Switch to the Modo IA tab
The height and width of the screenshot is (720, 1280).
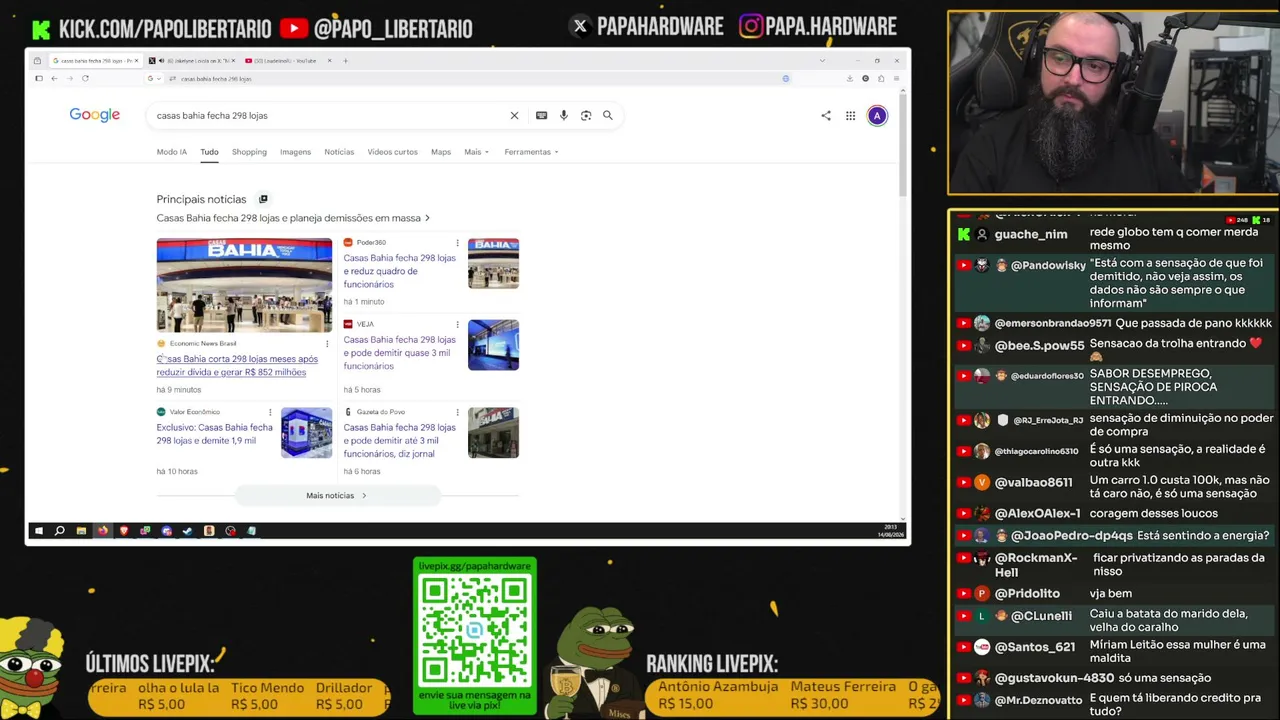coord(171,152)
